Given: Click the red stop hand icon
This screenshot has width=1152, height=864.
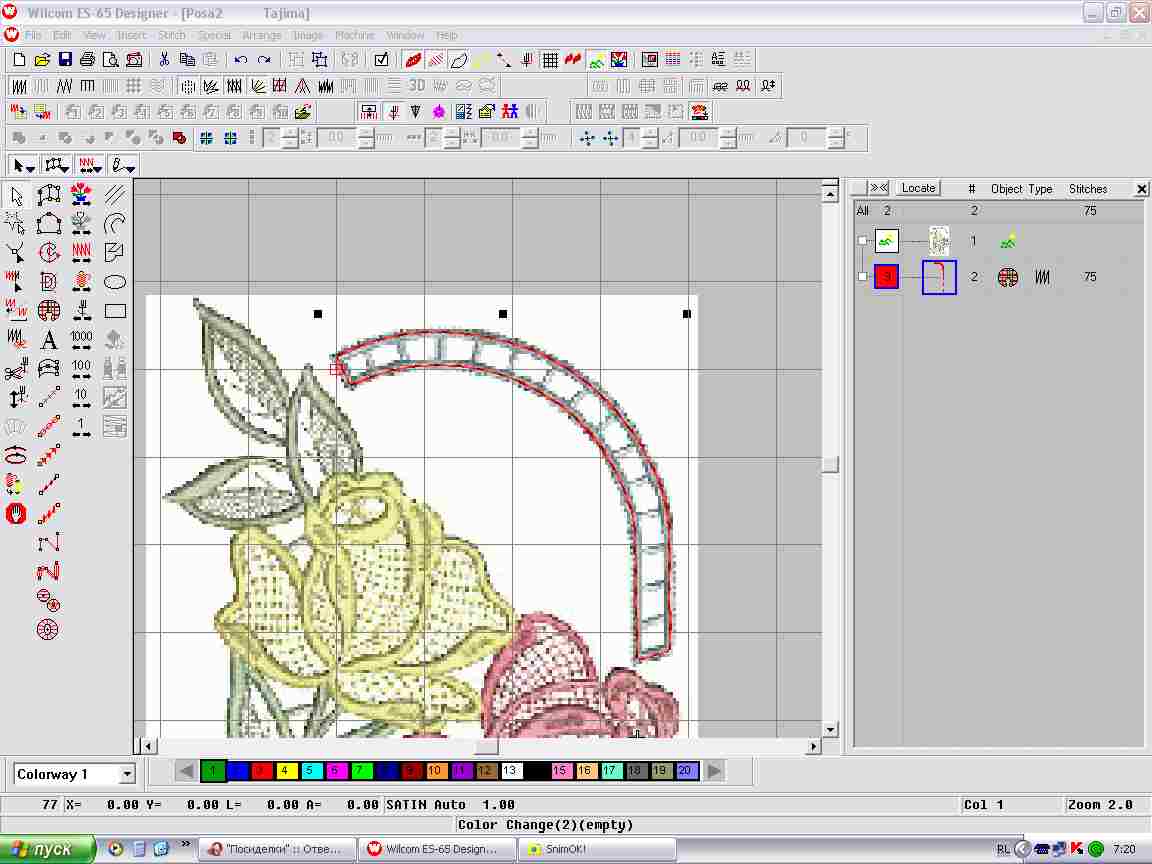Looking at the screenshot, I should (x=16, y=514).
